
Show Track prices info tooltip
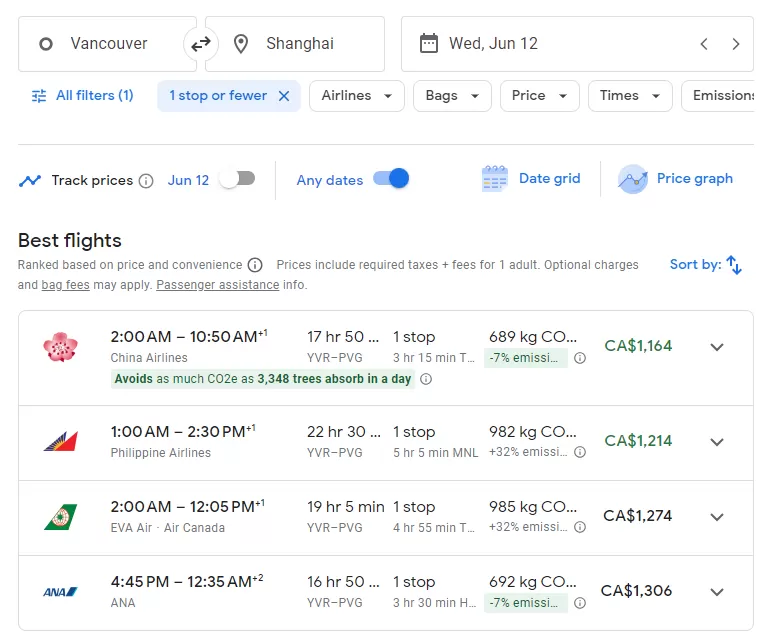point(146,181)
